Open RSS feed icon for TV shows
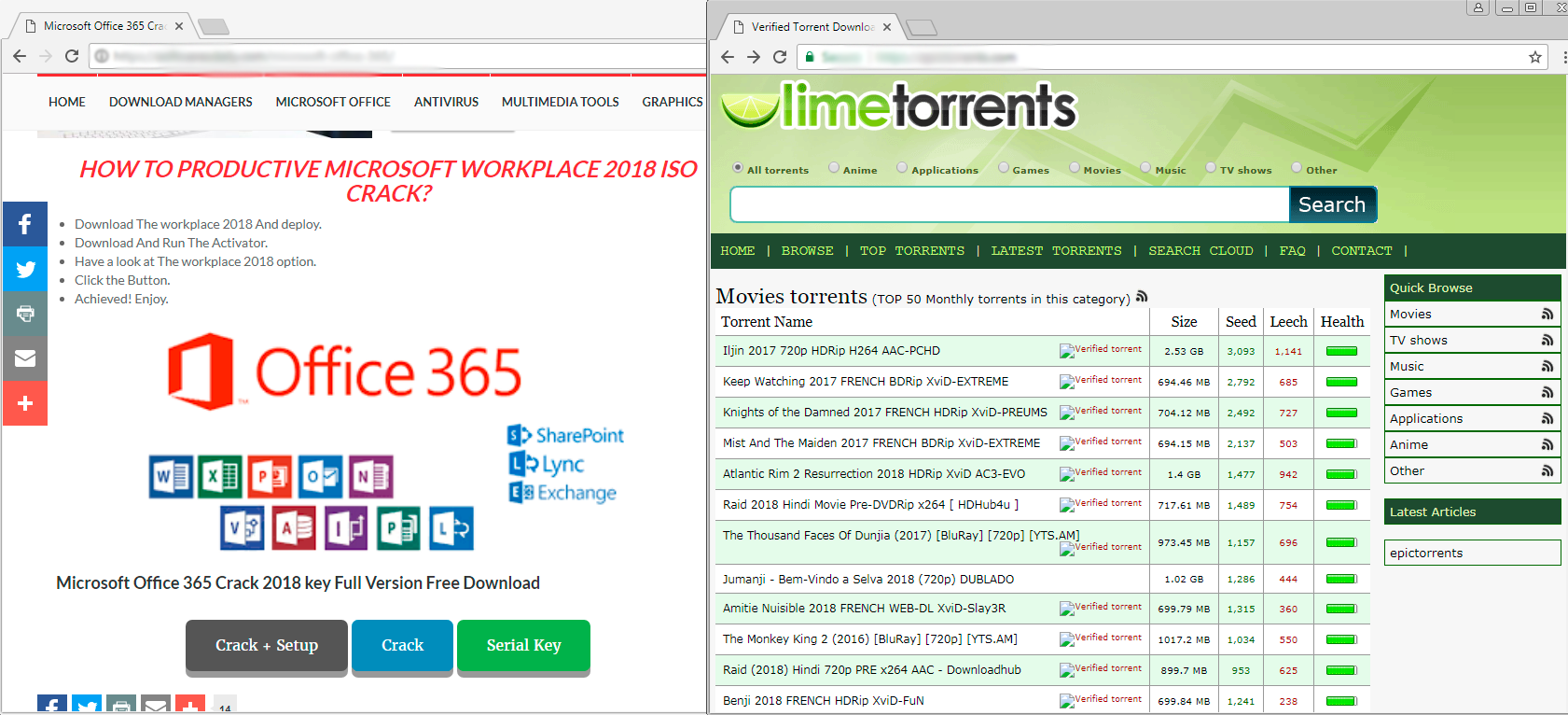The width and height of the screenshot is (1568, 715). pyautogui.click(x=1547, y=341)
